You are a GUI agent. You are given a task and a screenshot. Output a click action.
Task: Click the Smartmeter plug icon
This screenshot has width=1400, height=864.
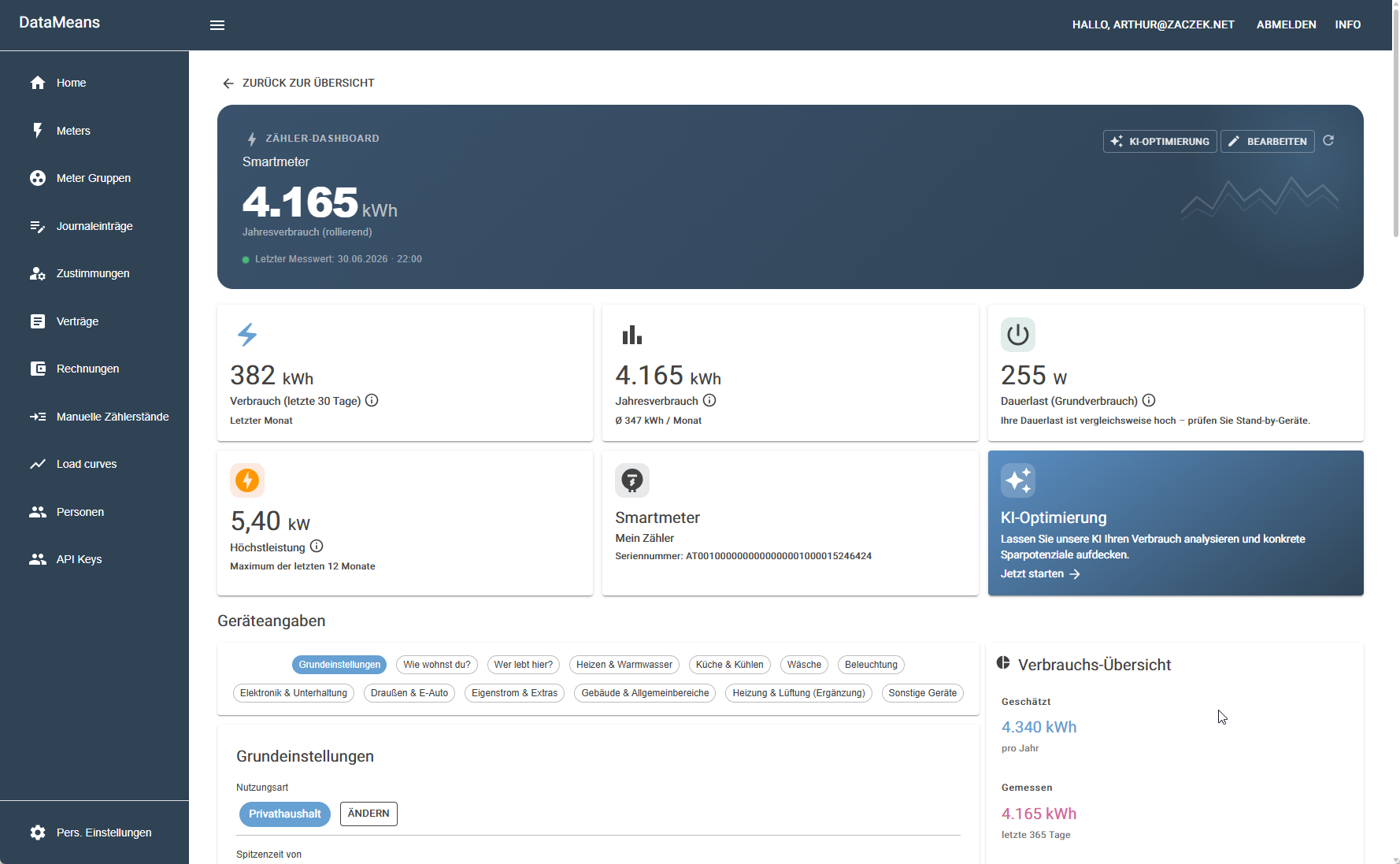tap(632, 480)
